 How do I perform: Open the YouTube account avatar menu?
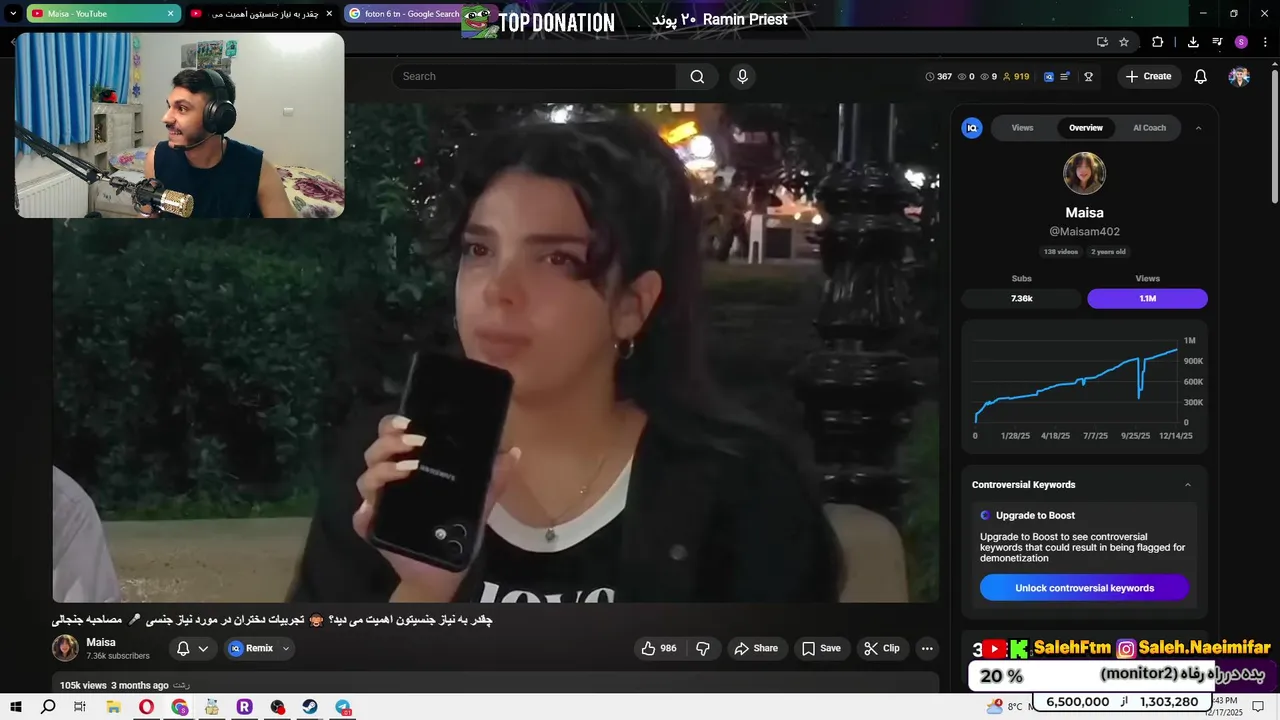(x=1239, y=76)
